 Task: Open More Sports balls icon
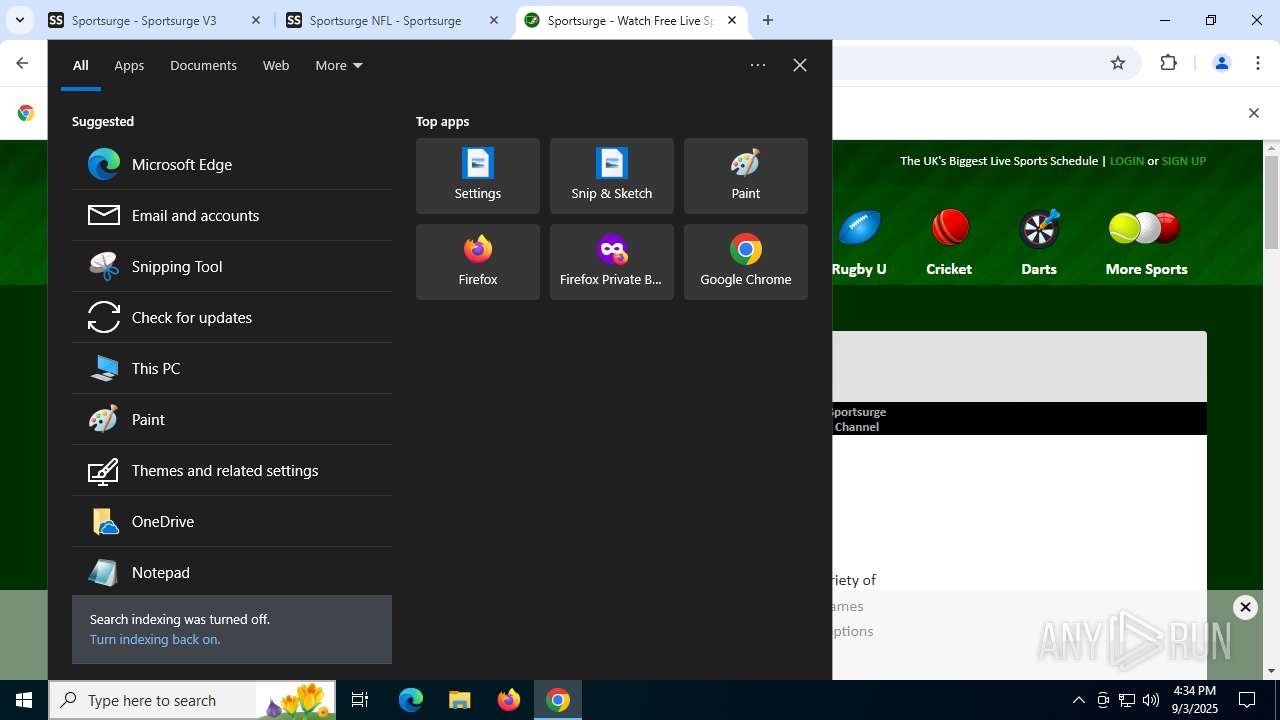1145,228
